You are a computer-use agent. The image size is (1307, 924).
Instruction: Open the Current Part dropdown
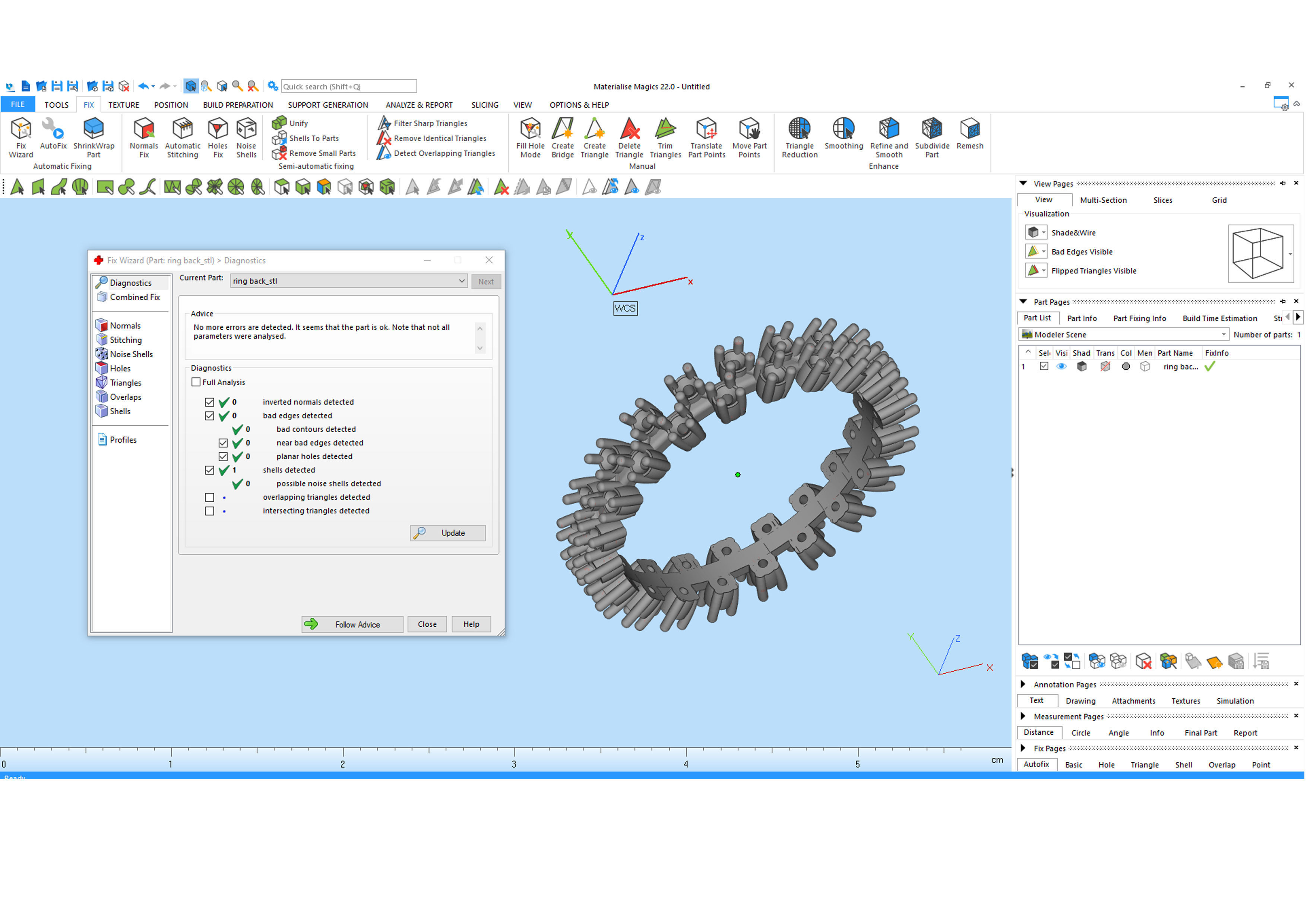tap(462, 281)
